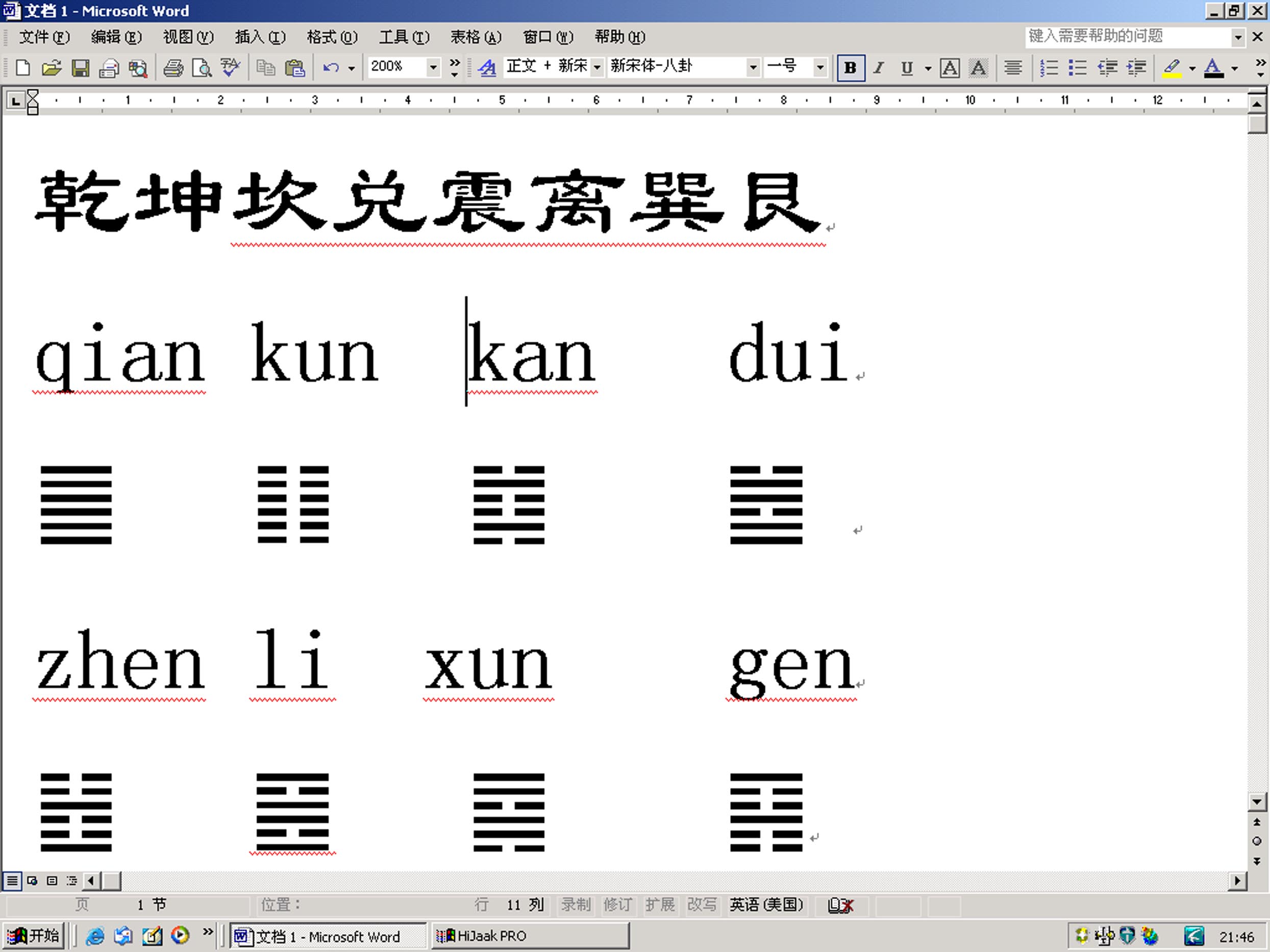Image resolution: width=1270 pixels, height=952 pixels.
Task: Switch to Web Layout view button
Action: (x=32, y=880)
